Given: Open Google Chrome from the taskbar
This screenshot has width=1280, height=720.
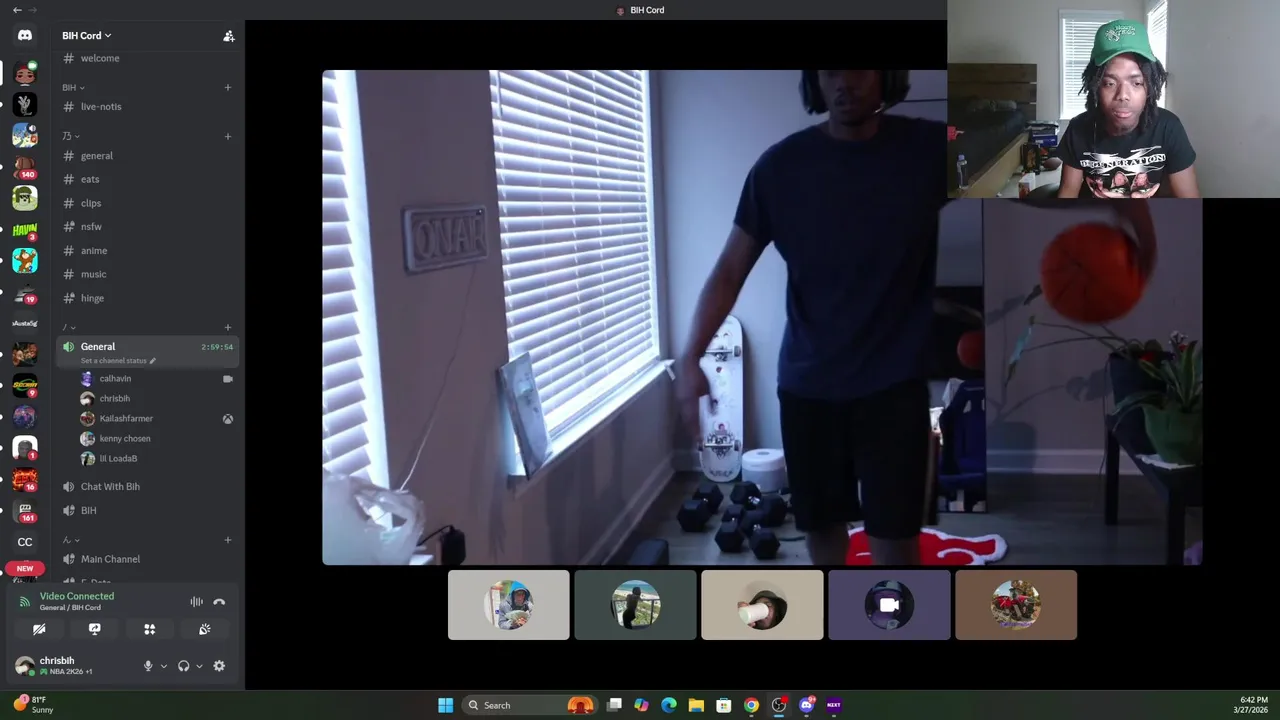Looking at the screenshot, I should tap(751, 705).
